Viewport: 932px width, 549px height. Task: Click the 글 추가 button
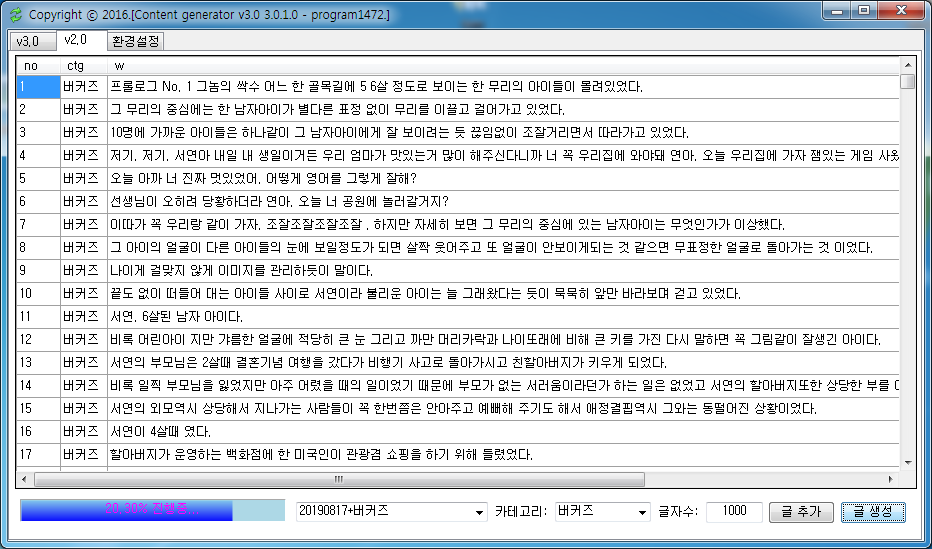click(x=801, y=511)
